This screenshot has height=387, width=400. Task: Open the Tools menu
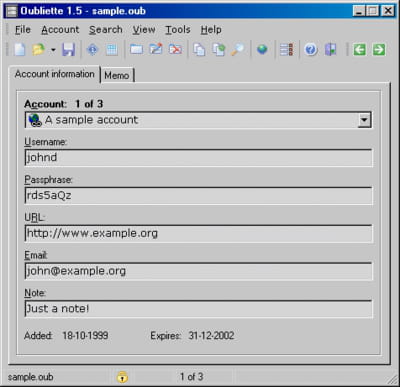[178, 30]
